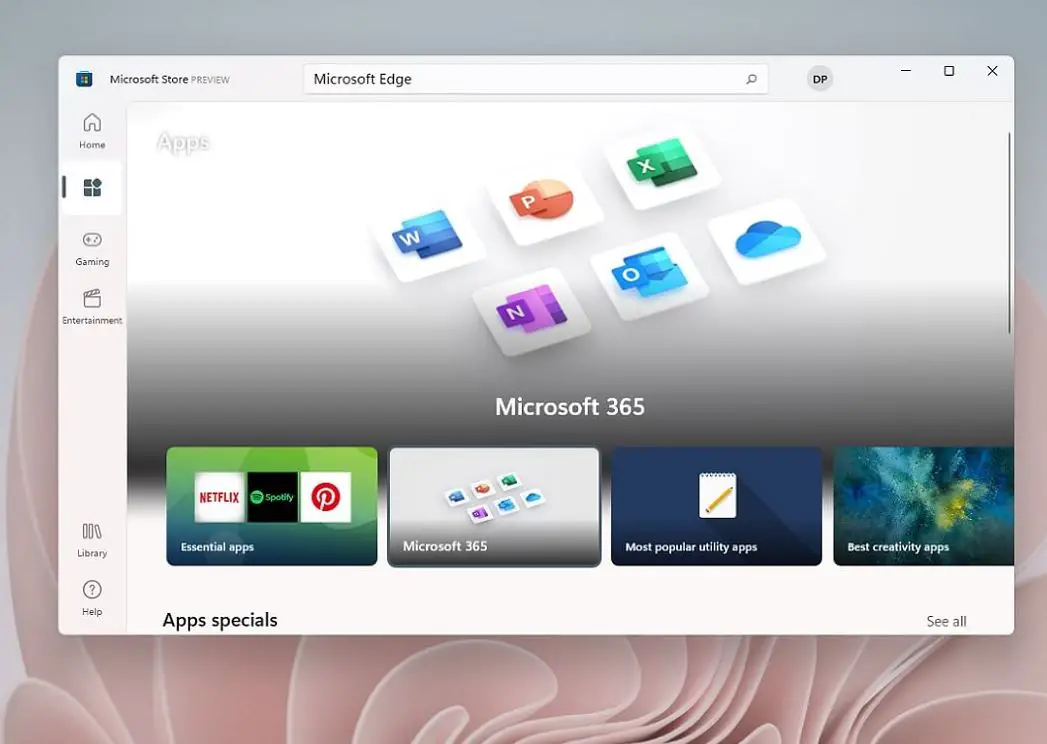The height and width of the screenshot is (744, 1047).
Task: Click the PowerPoint icon in banner
Action: tap(542, 199)
